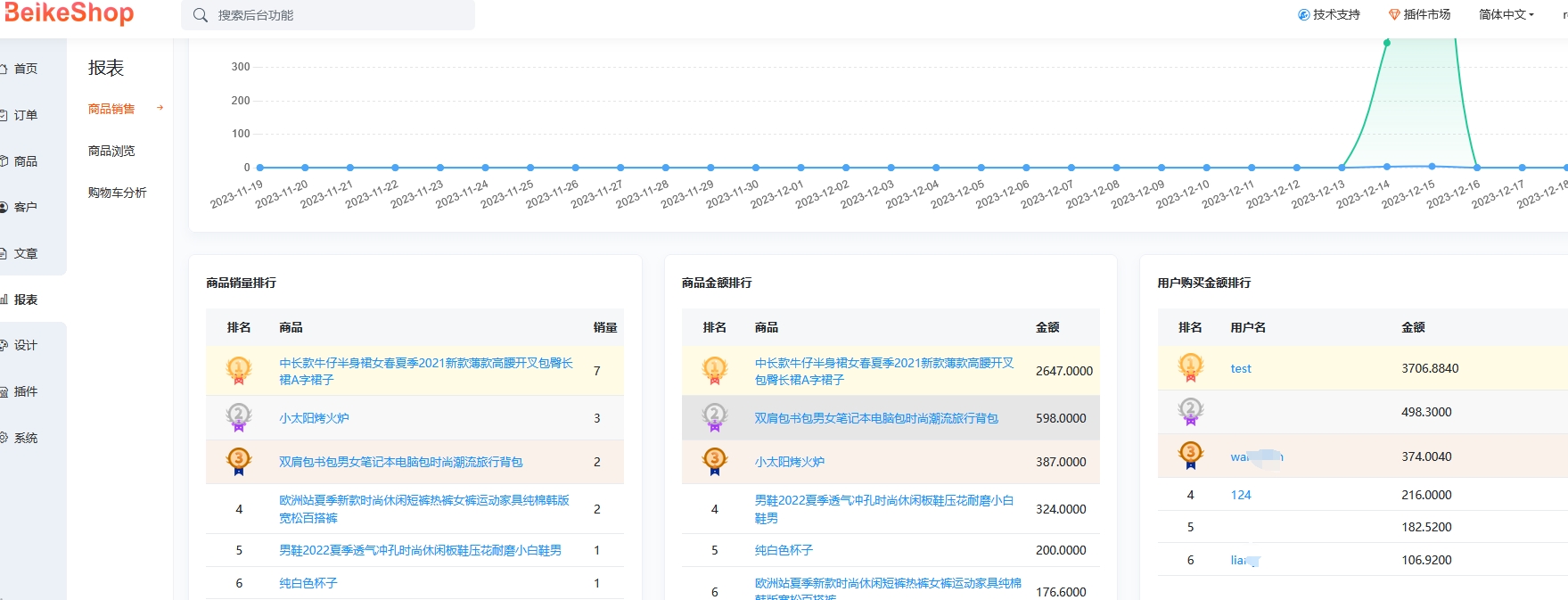Open the 简体中文 language dropdown
Screen dimensions: 1568x600
(1506, 14)
